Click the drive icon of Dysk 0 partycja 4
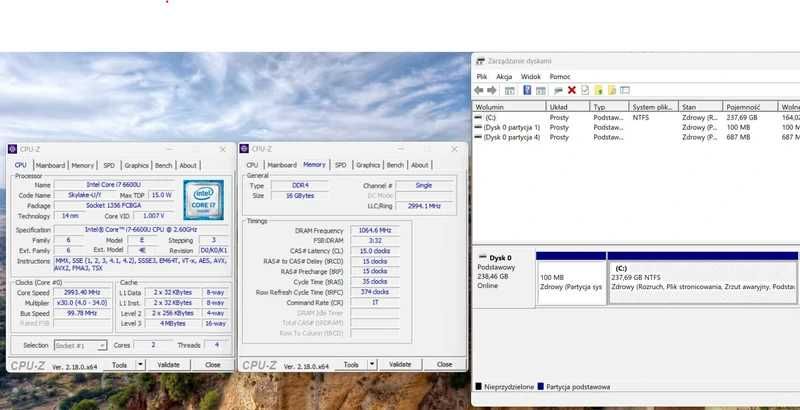 [x=478, y=137]
